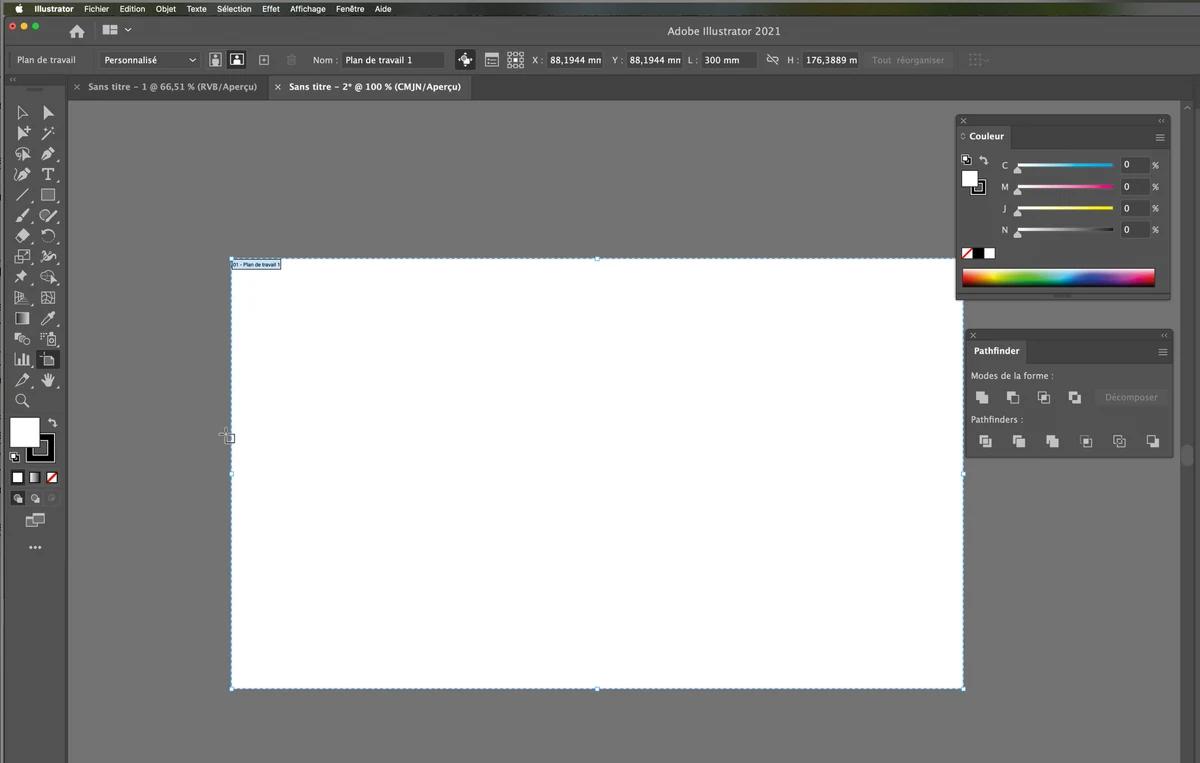Select the Gradient tool
This screenshot has height=763, width=1200.
coord(22,318)
